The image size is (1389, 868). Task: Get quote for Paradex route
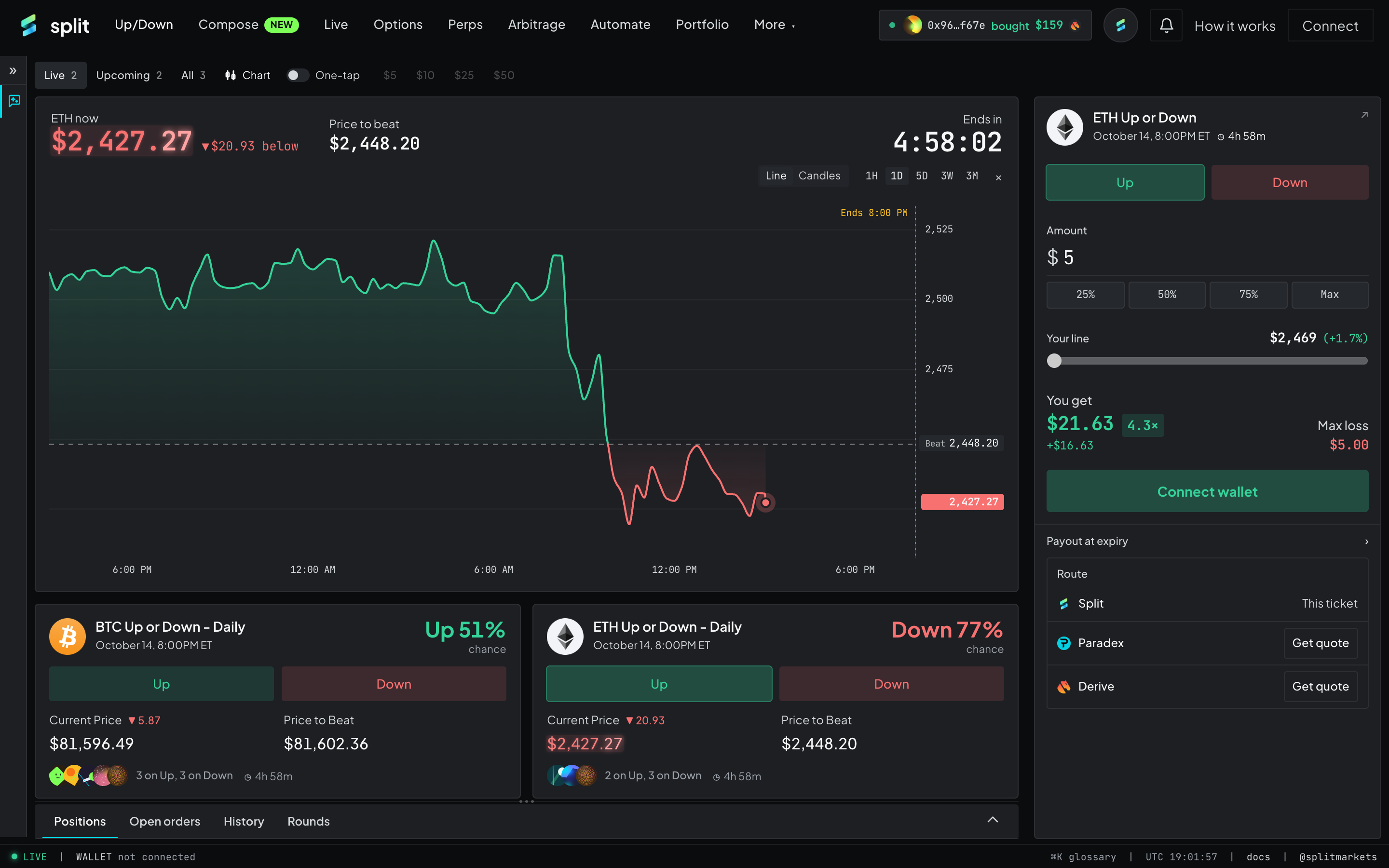pyautogui.click(x=1320, y=643)
